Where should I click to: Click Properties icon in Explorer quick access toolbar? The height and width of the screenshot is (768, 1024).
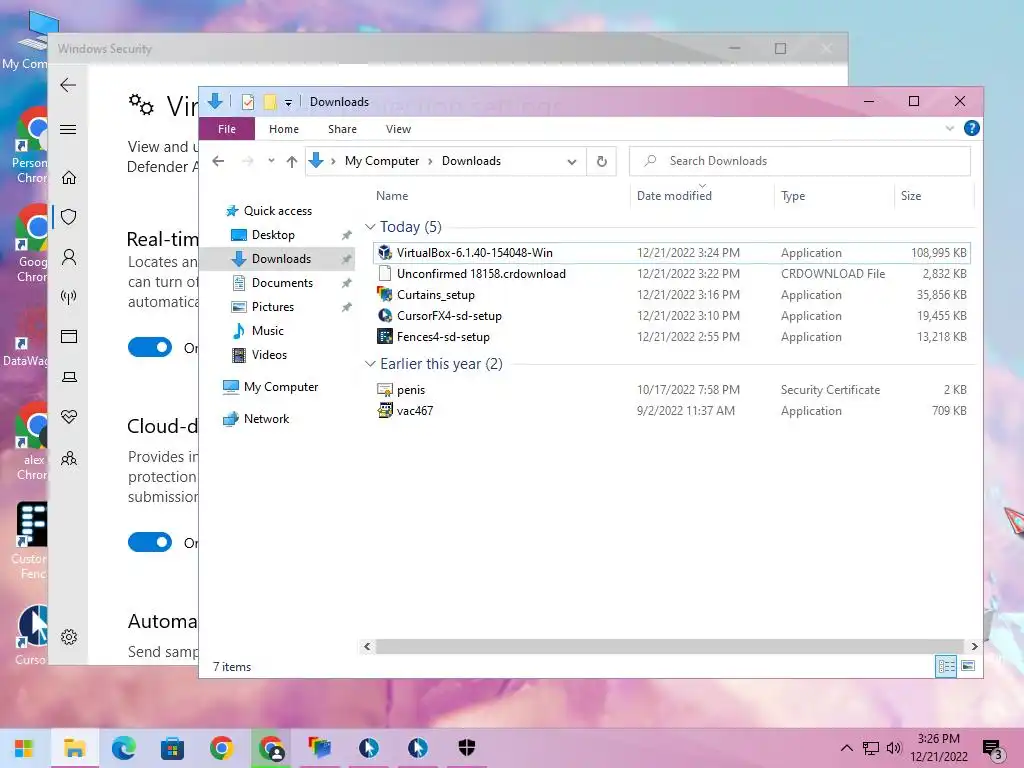coord(248,102)
